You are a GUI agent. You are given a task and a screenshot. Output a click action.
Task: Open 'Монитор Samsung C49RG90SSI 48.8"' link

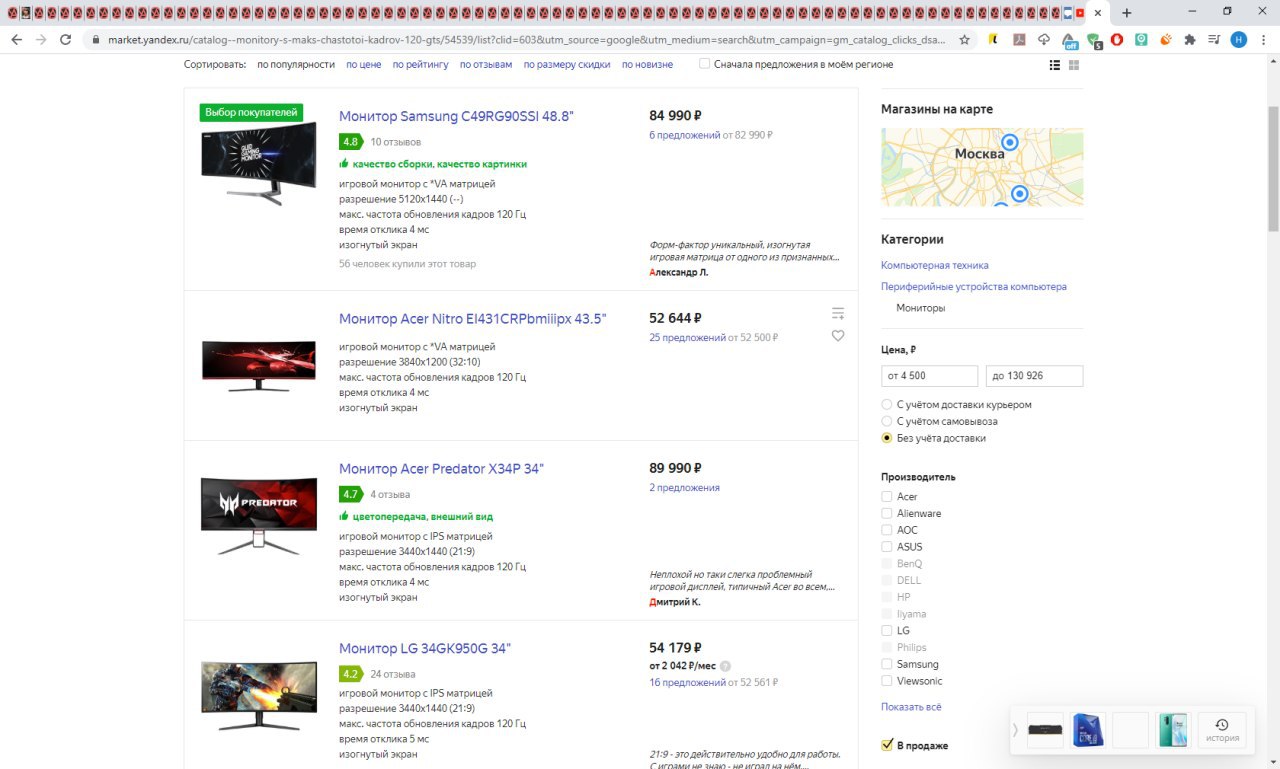point(456,116)
